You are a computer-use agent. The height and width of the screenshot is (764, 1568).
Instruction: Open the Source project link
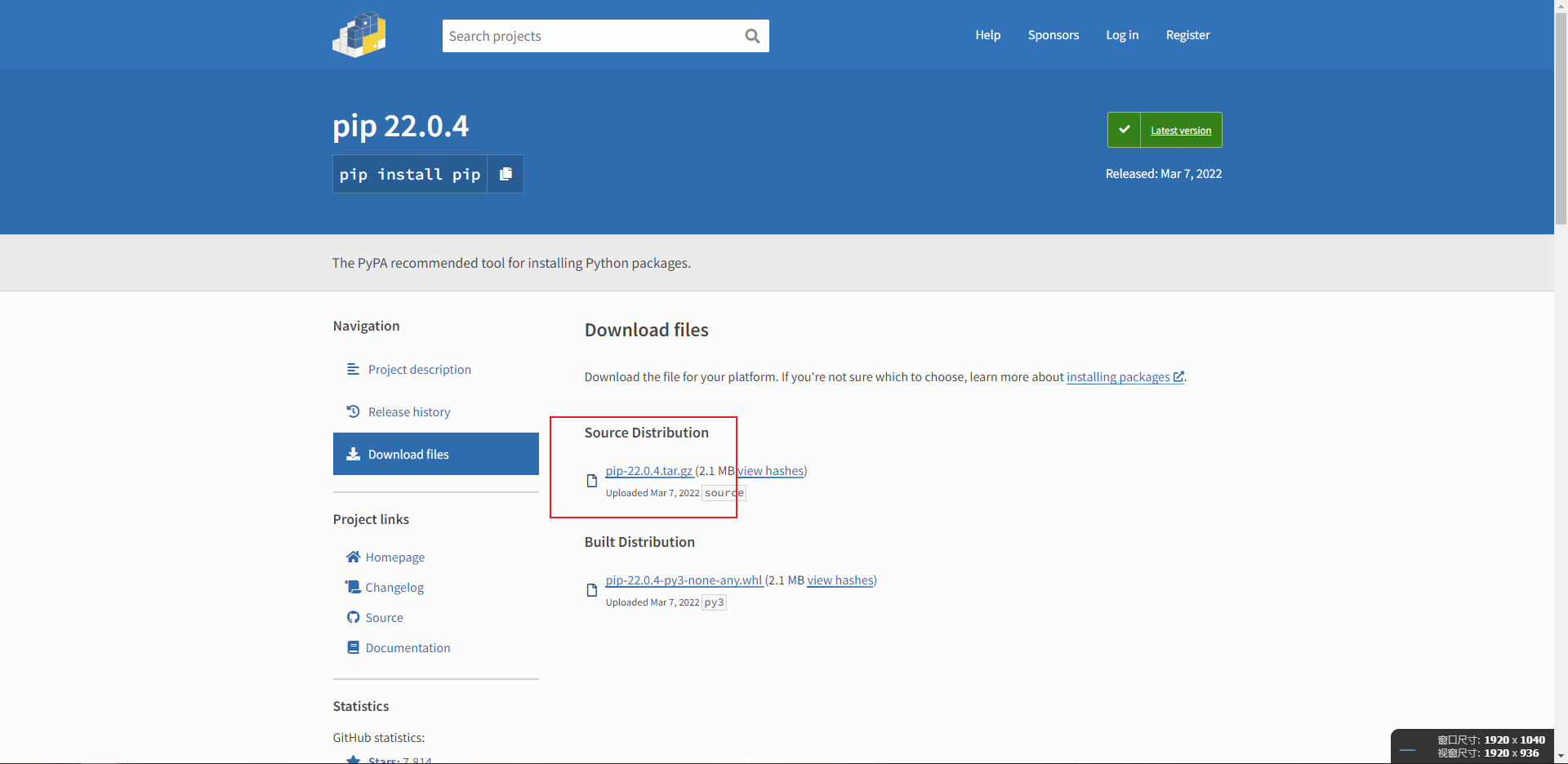(x=385, y=617)
